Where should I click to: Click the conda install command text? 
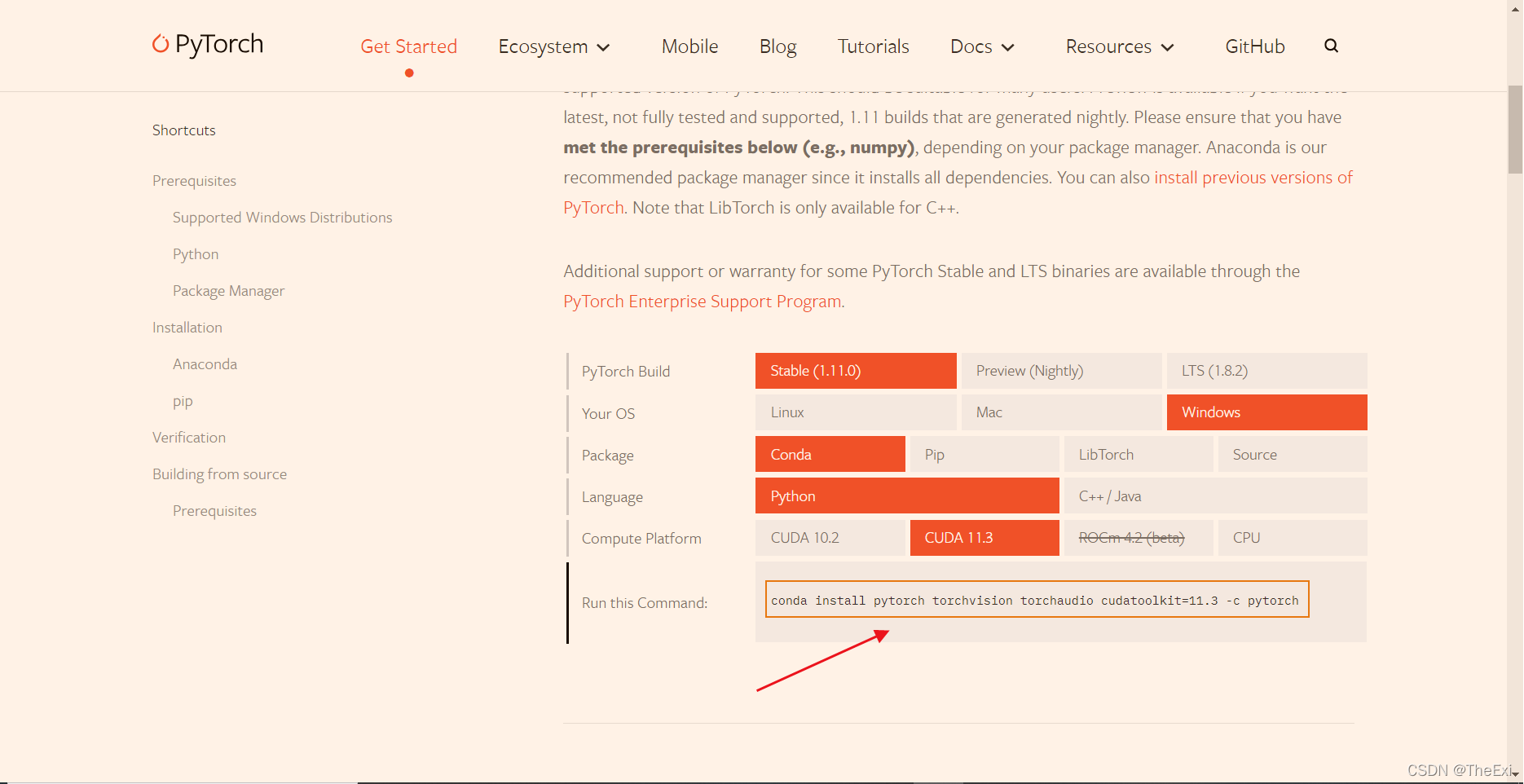tap(1035, 601)
